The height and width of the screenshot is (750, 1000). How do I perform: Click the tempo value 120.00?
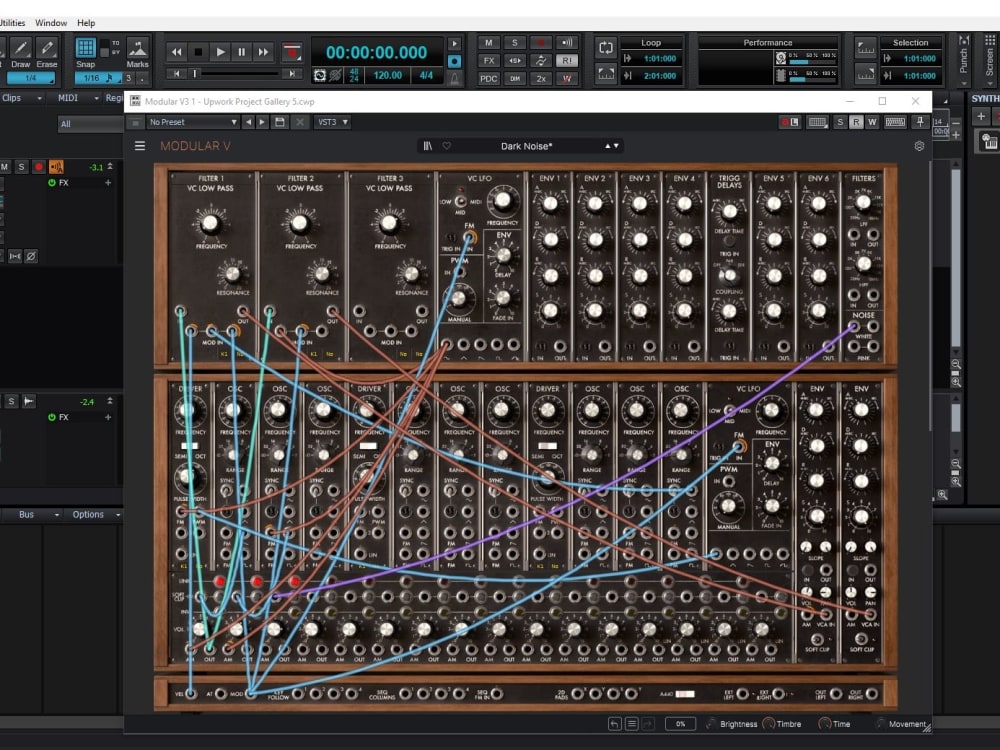coord(387,75)
